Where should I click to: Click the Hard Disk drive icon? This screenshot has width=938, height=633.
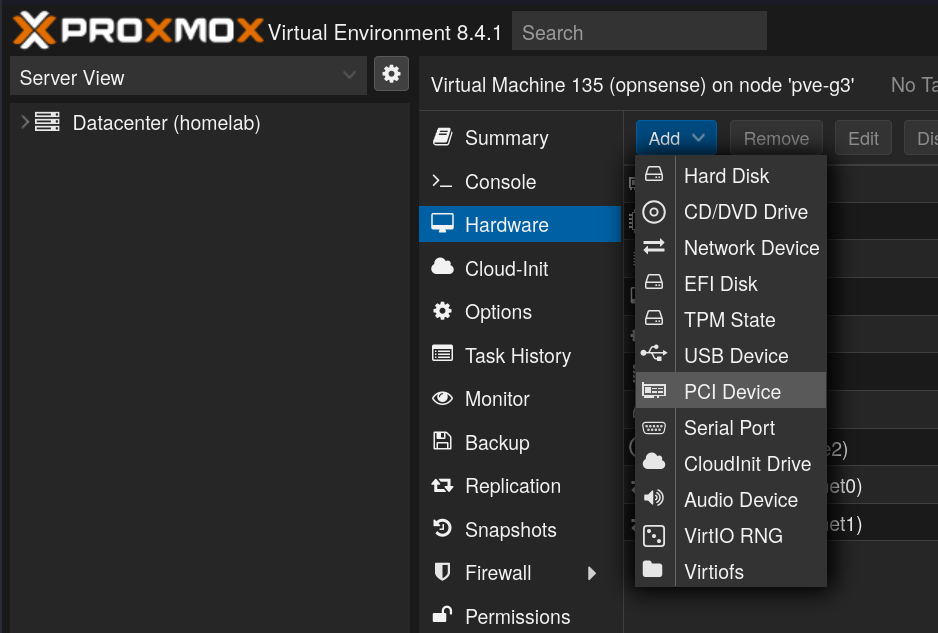(x=654, y=176)
